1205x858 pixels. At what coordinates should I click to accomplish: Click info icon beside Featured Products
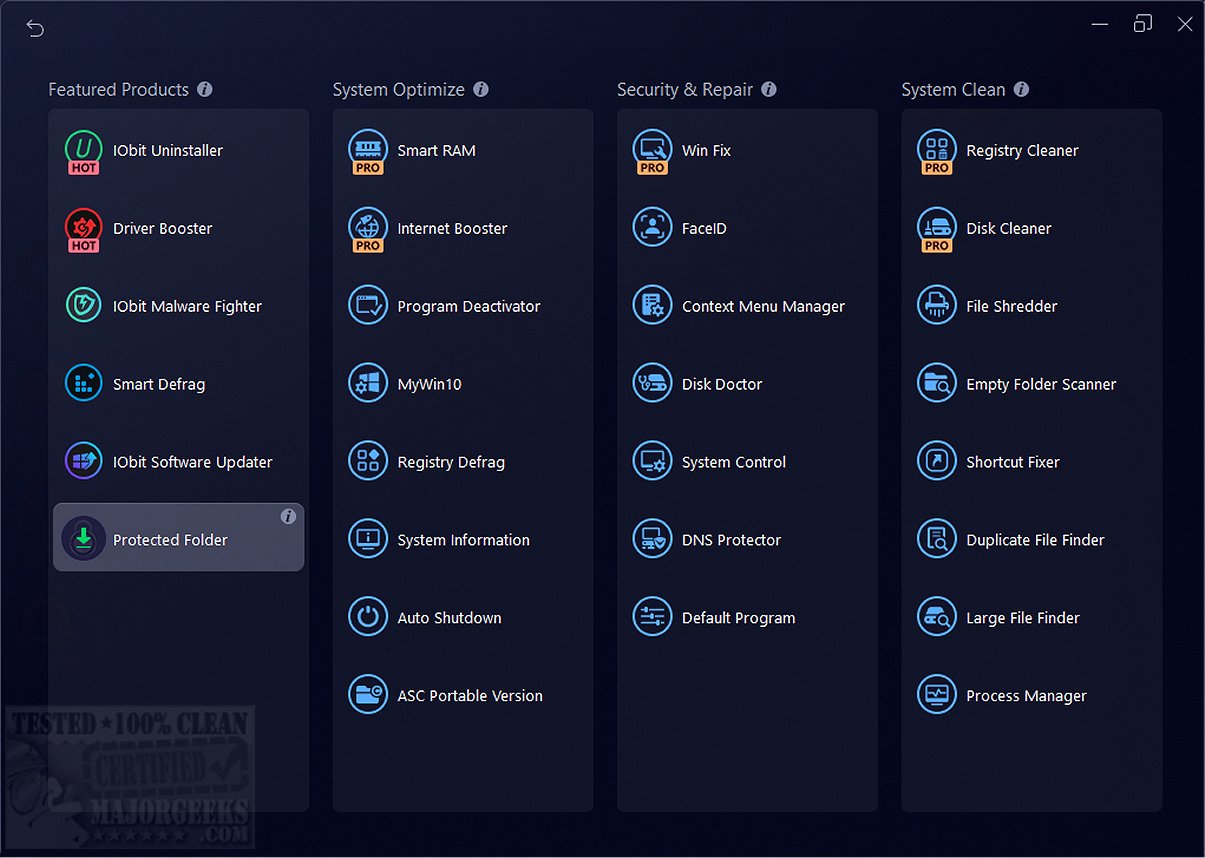click(205, 89)
